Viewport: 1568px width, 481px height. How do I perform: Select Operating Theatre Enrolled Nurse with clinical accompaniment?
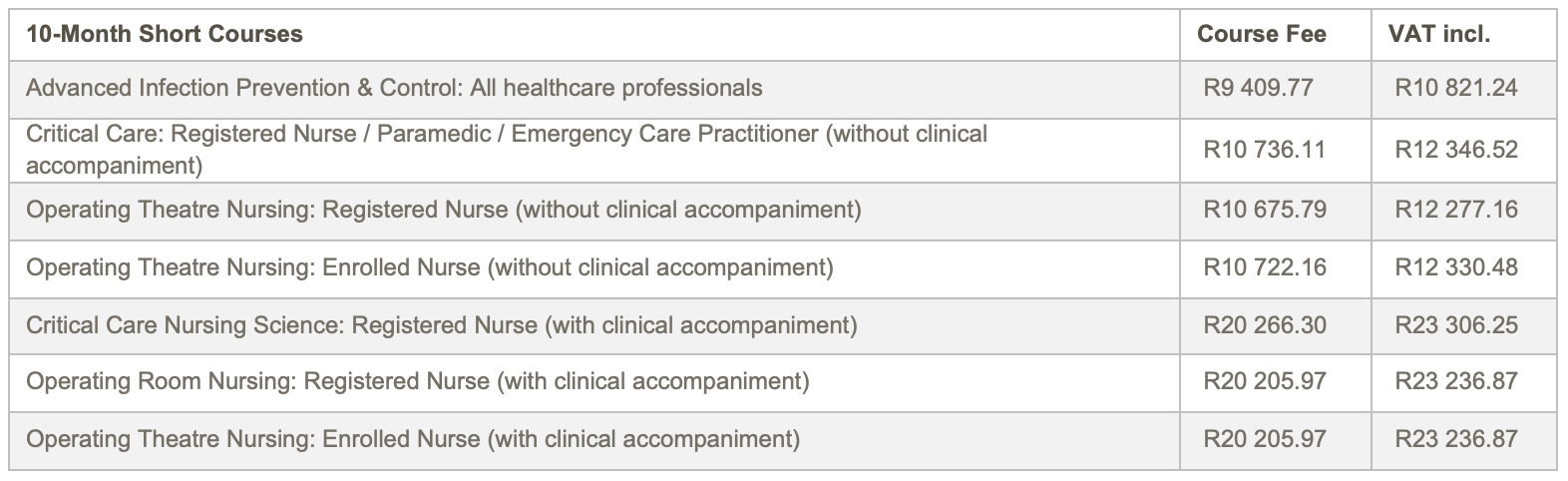413,439
